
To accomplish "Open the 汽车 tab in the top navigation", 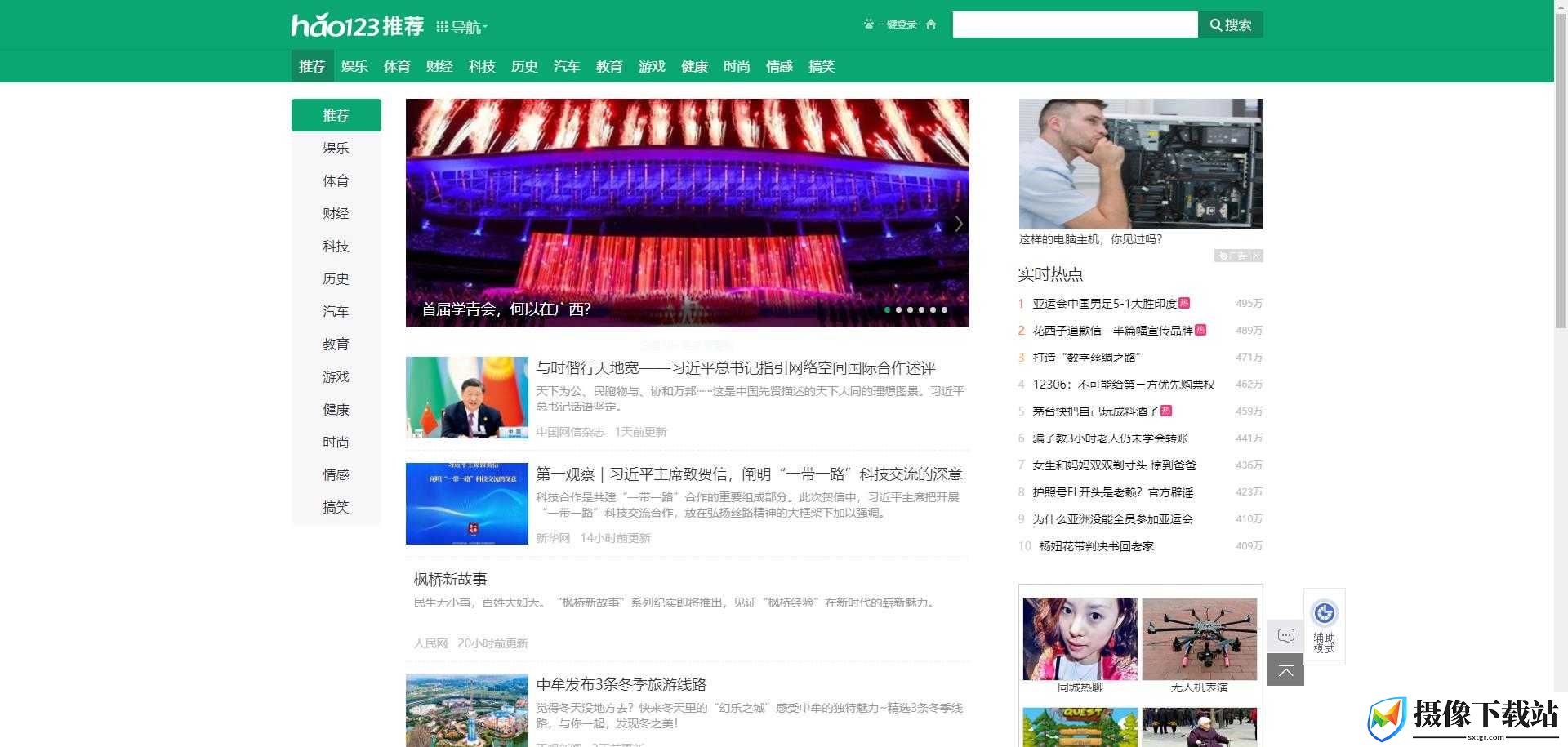I will [567, 66].
